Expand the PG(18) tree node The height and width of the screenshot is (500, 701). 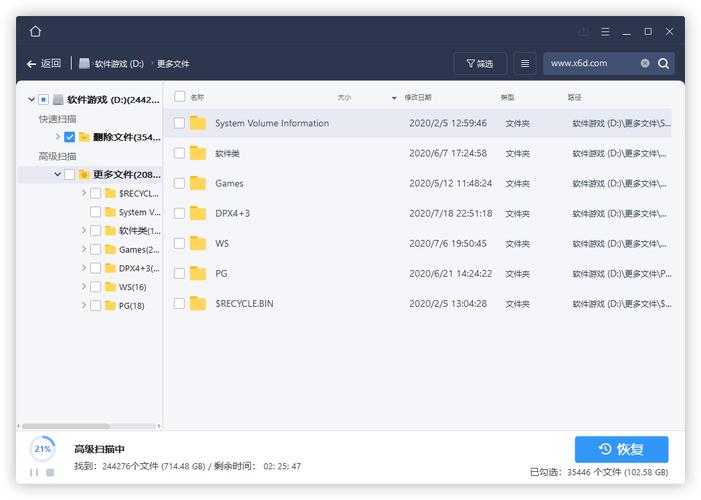[x=84, y=305]
